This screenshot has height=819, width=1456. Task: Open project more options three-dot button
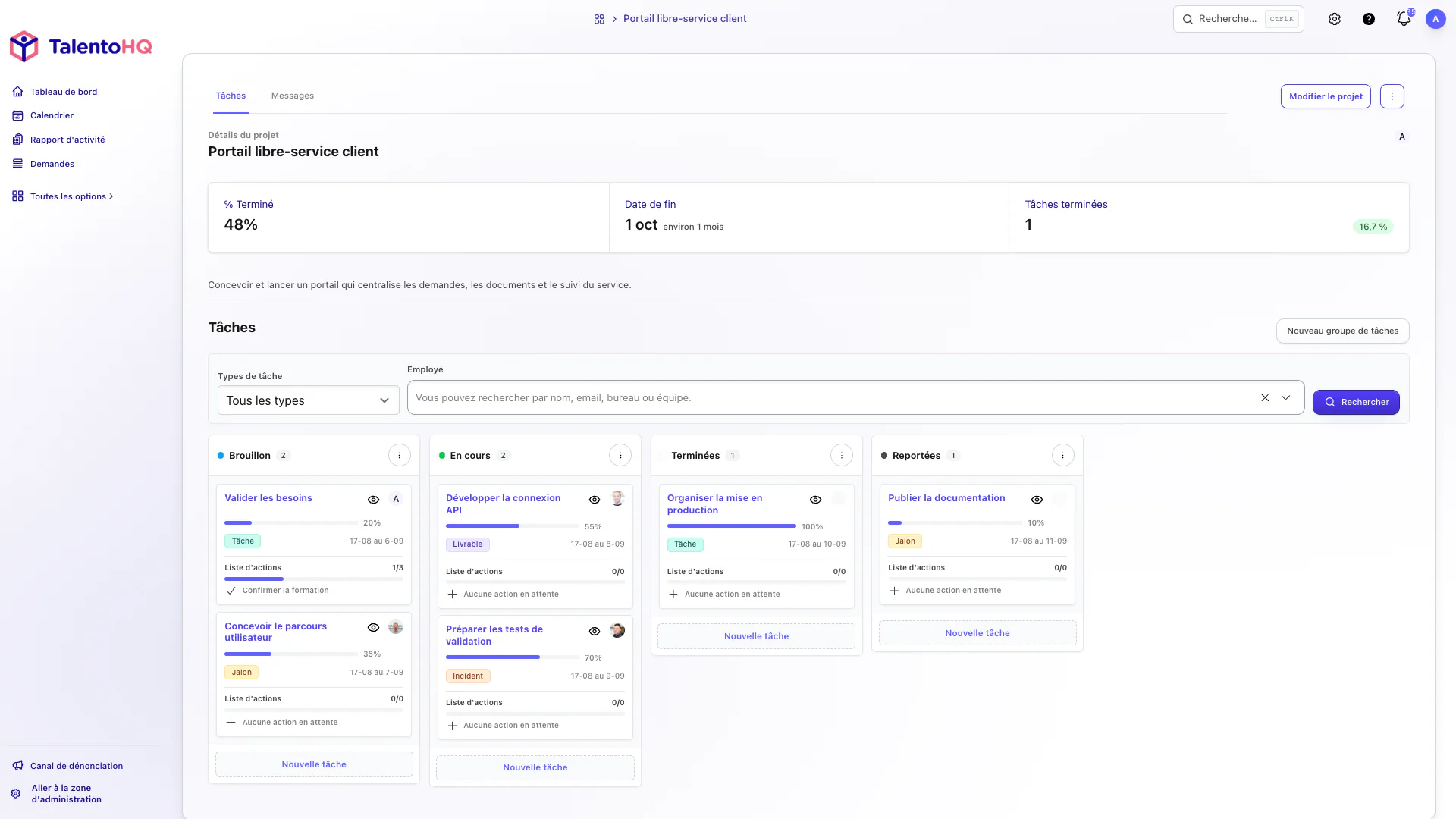pos(1392,96)
